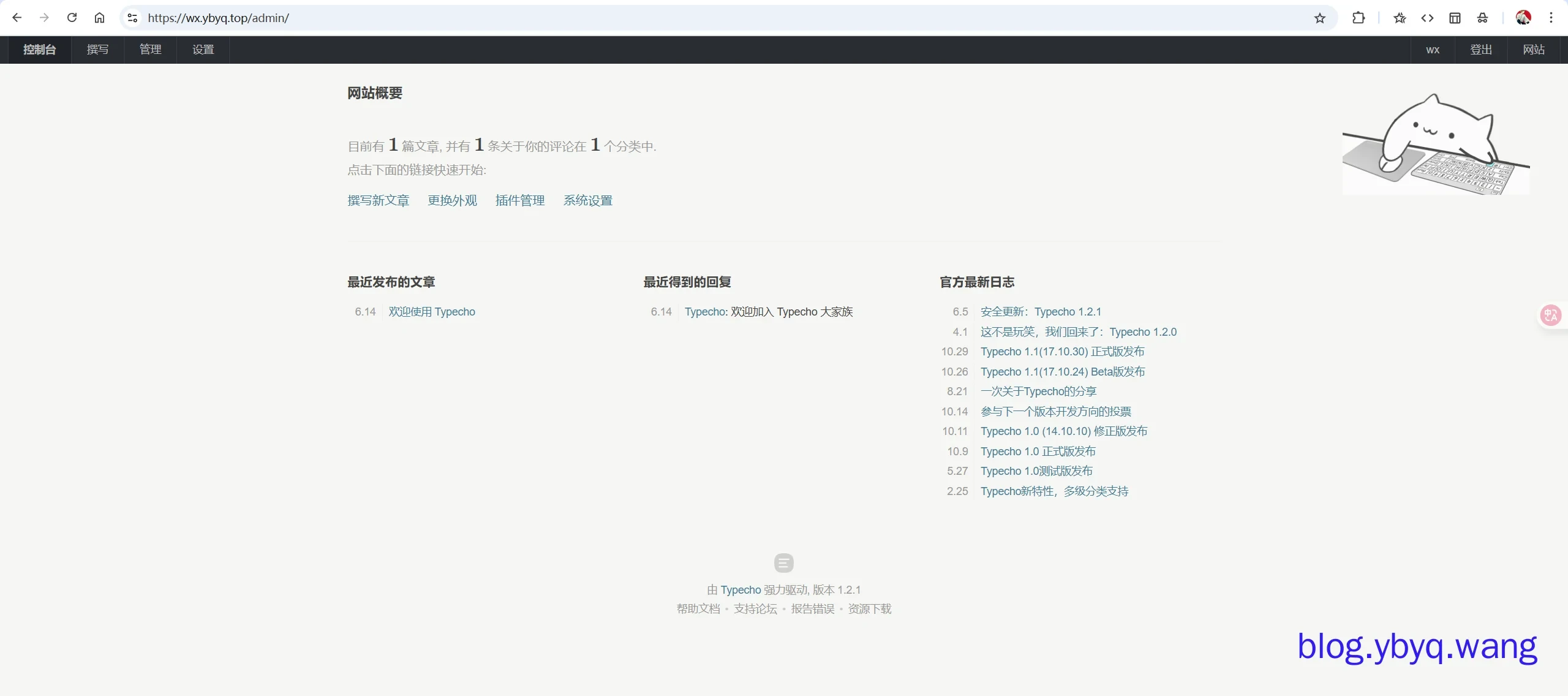Viewport: 1568px width, 696px height.
Task: Click the 网站概要 heading text
Action: tap(375, 93)
